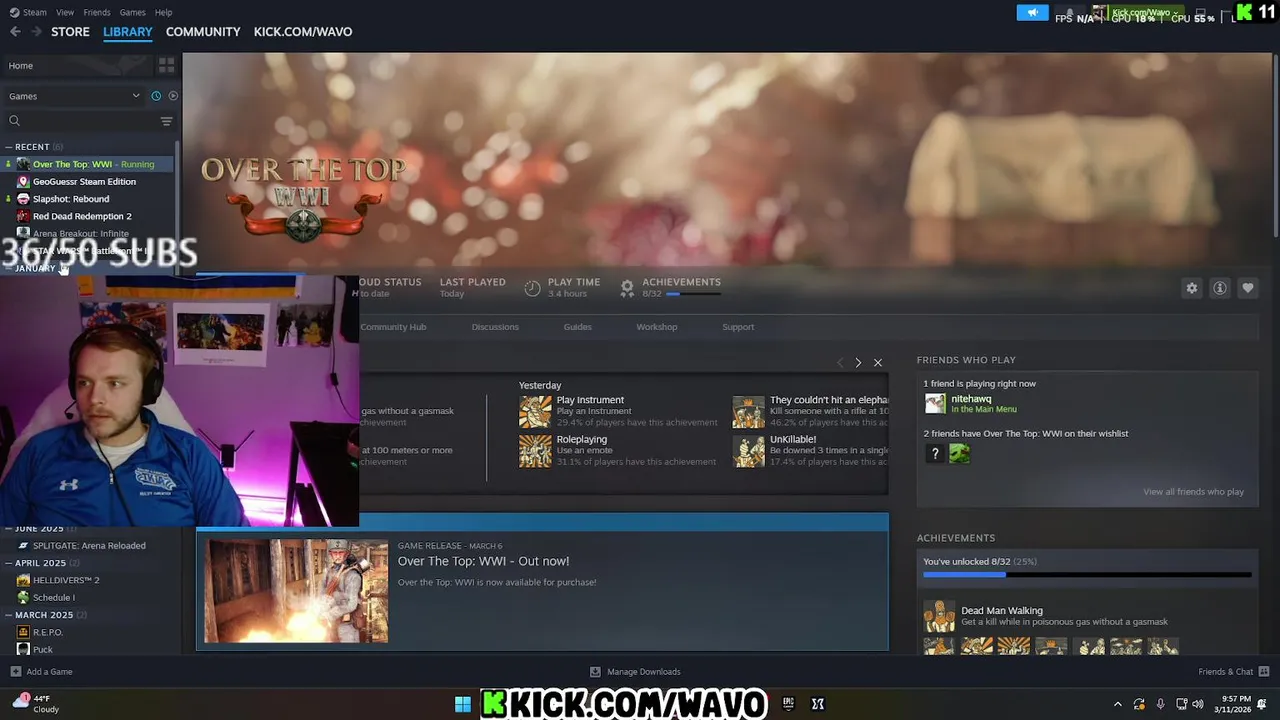Go to COMMUNITY tab
The height and width of the screenshot is (720, 1280).
click(x=203, y=32)
